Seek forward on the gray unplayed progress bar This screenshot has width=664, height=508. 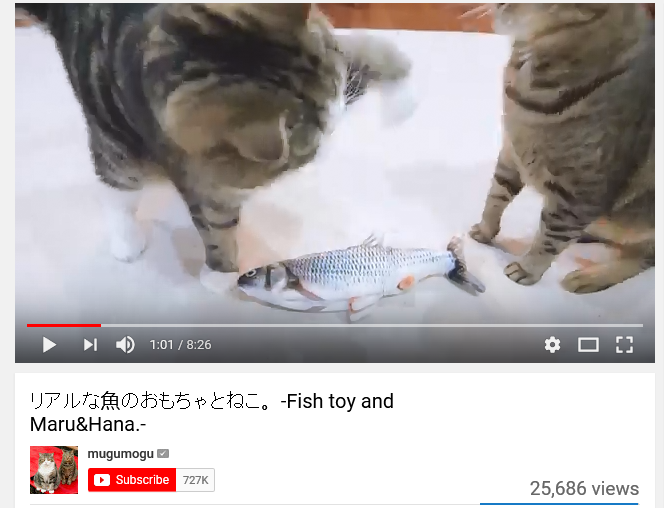coord(372,325)
